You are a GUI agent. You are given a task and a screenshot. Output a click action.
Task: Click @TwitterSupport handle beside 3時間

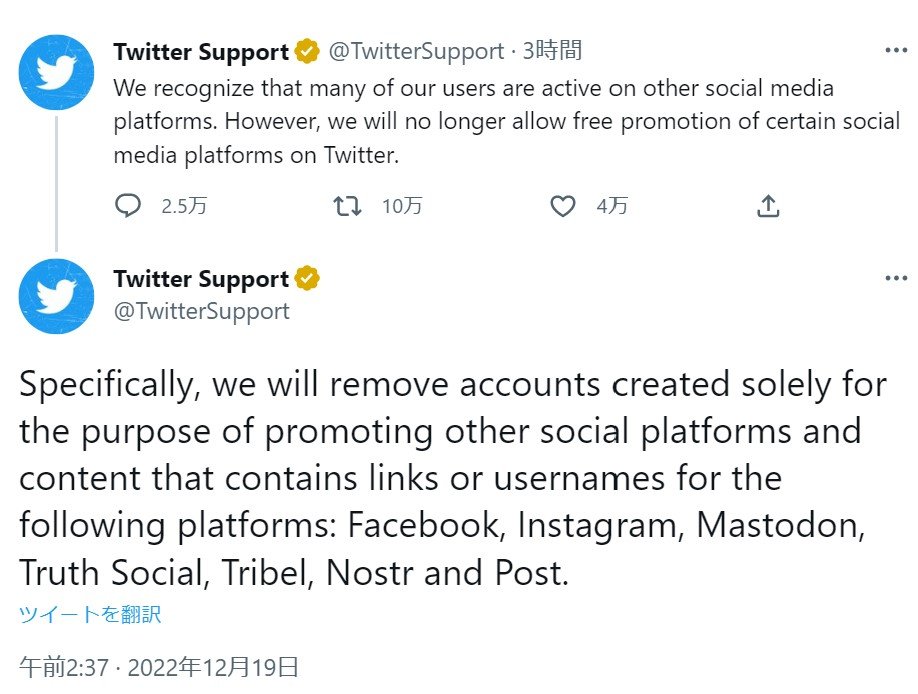416,51
